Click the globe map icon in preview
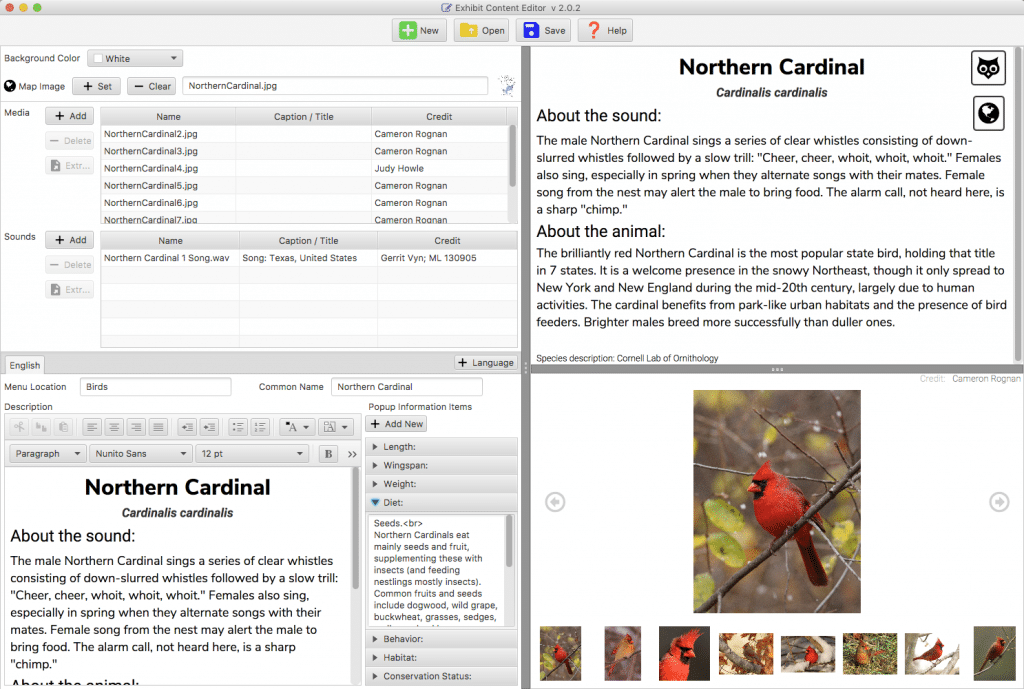The width and height of the screenshot is (1024, 689). pos(988,114)
